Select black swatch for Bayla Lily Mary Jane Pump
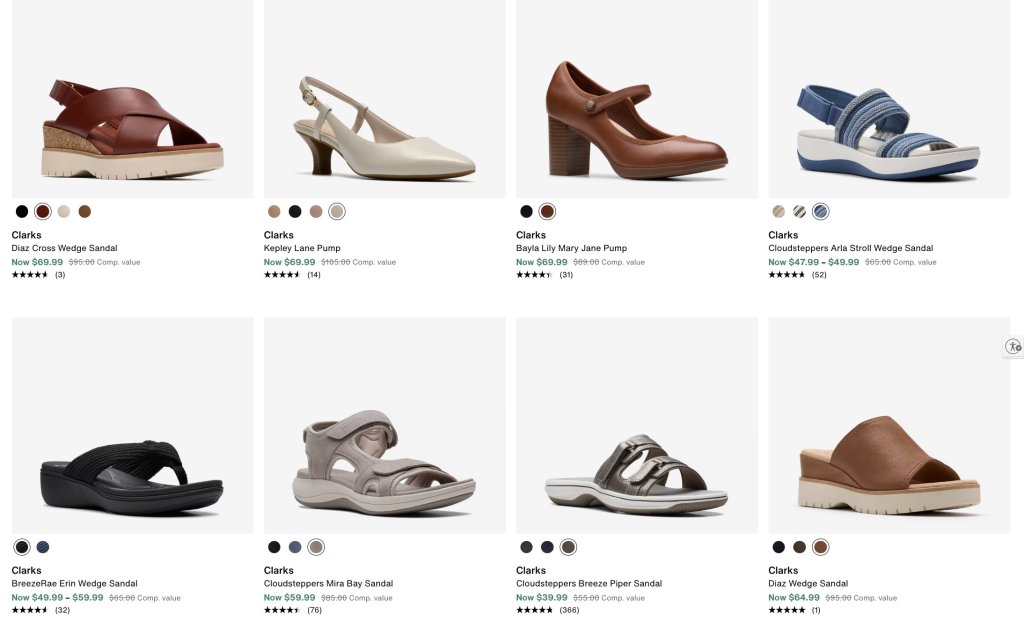 (x=526, y=212)
